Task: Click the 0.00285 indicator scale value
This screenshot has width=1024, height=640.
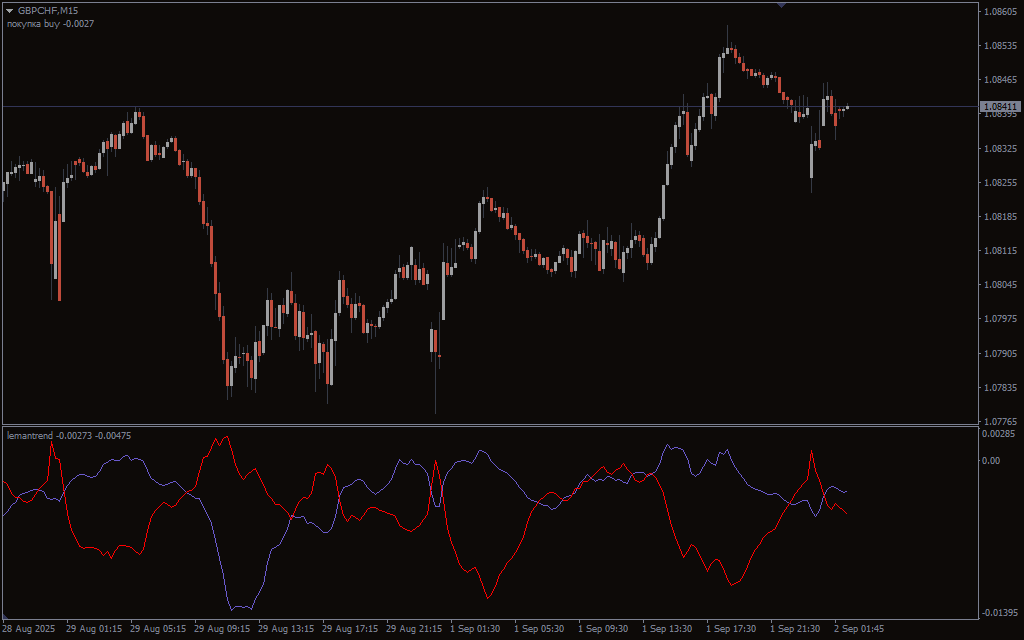Action: pos(998,434)
